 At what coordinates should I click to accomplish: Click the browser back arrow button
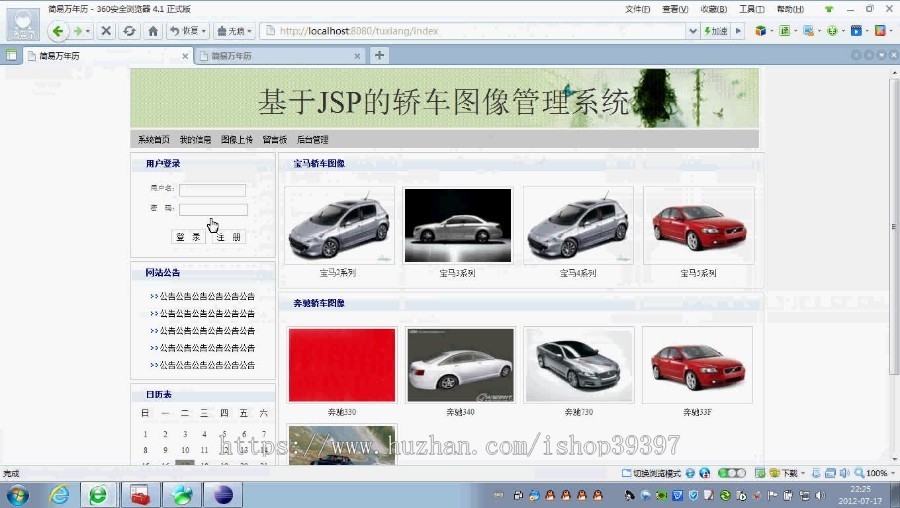pyautogui.click(x=57, y=31)
